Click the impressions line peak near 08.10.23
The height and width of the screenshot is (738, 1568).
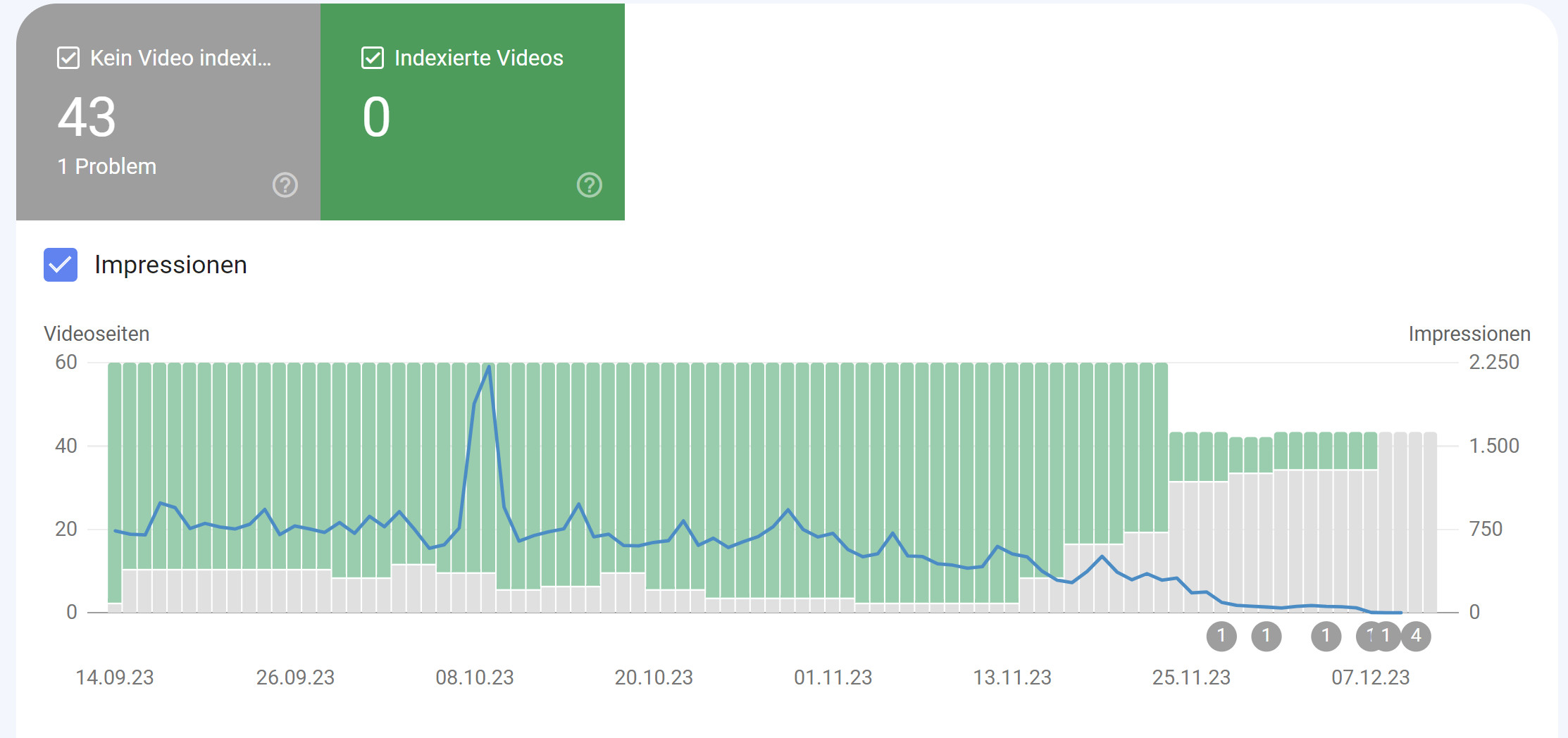tap(489, 368)
